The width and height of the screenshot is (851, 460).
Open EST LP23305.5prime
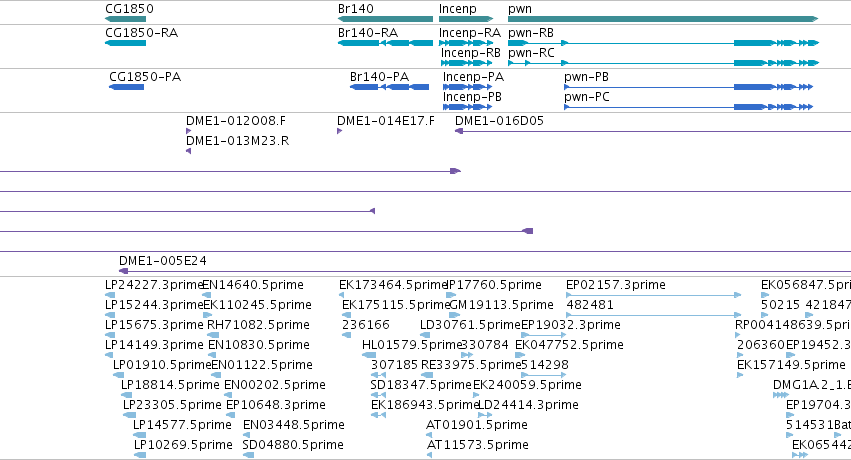[172, 405]
